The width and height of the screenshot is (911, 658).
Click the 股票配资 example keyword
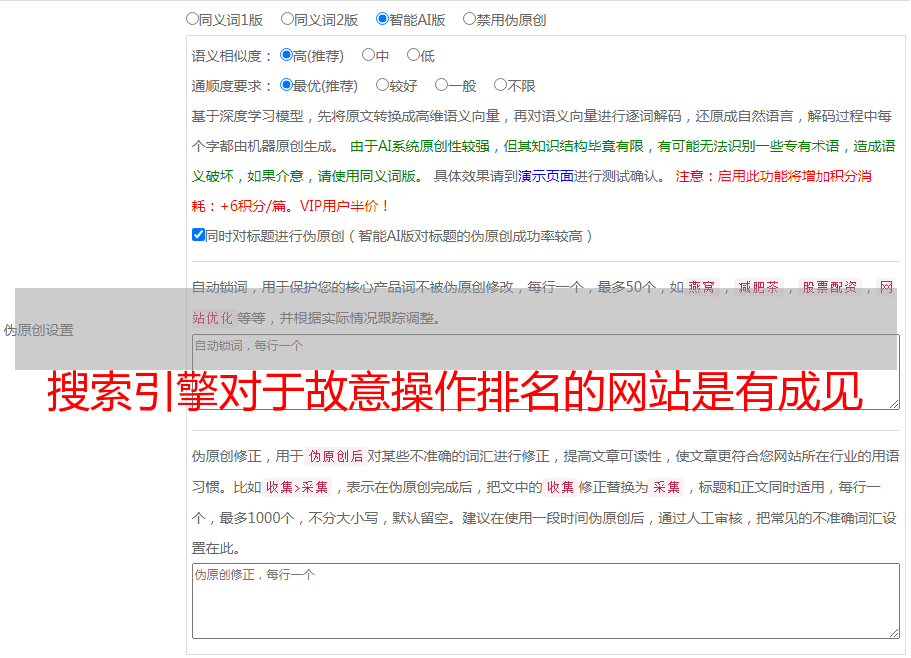pyautogui.click(x=830, y=287)
